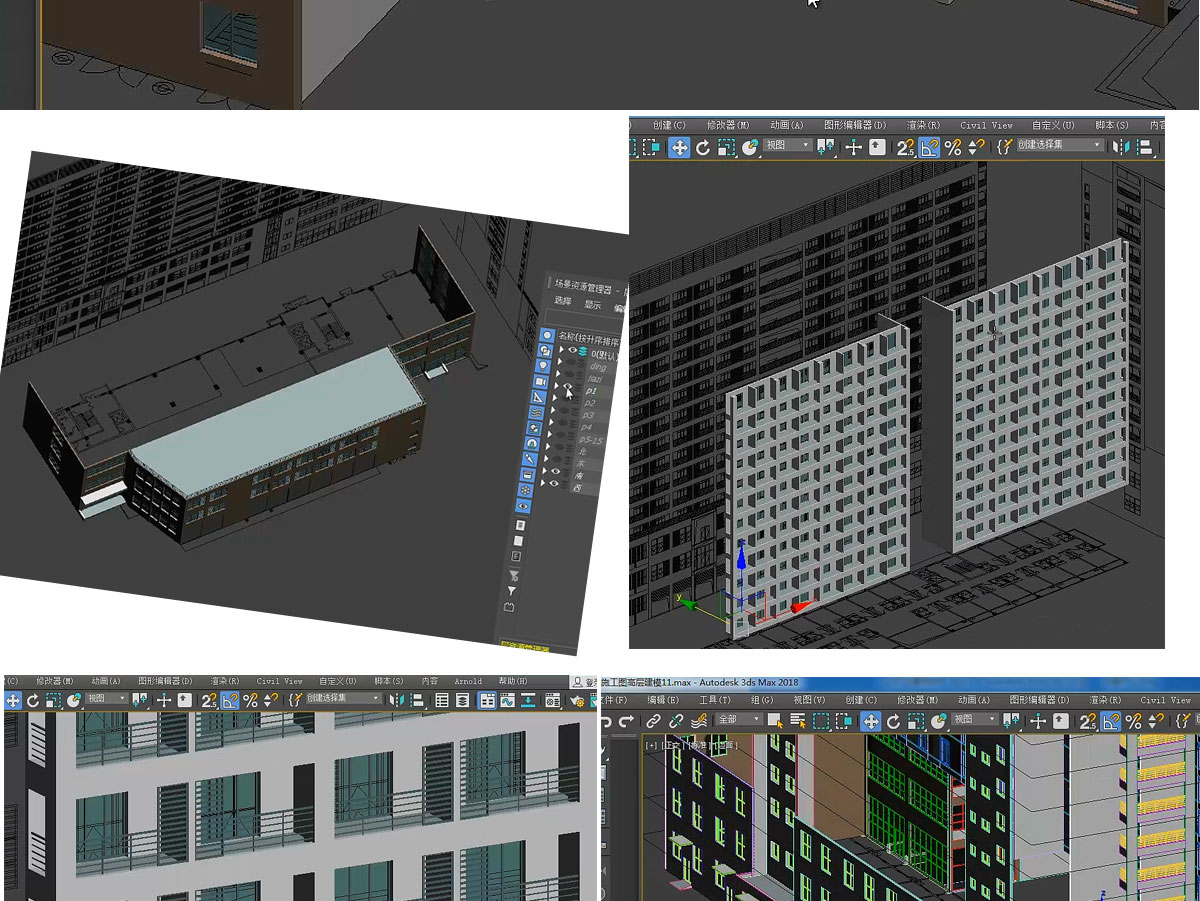Open the 全部 selection filter dropdown
This screenshot has width=1200, height=901.
(x=737, y=719)
